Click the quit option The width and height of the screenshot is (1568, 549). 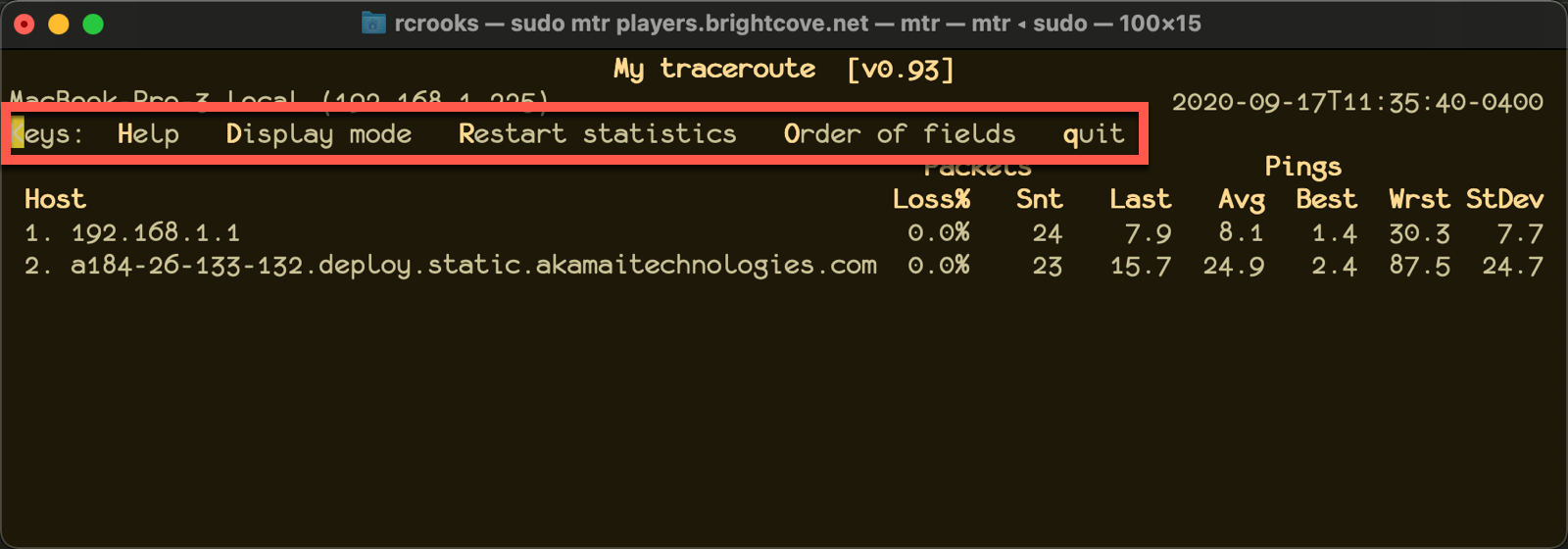point(1094,134)
